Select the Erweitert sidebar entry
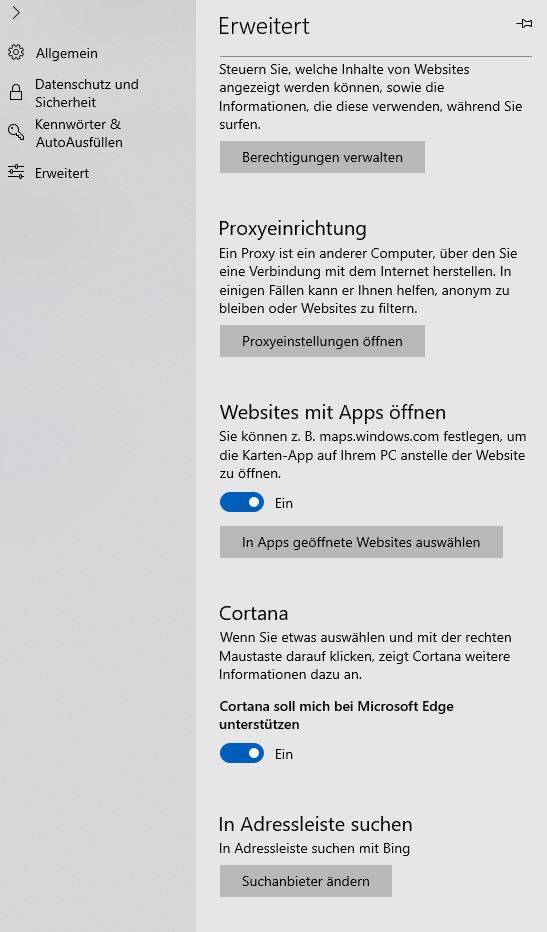This screenshot has height=932, width=547. (x=62, y=173)
